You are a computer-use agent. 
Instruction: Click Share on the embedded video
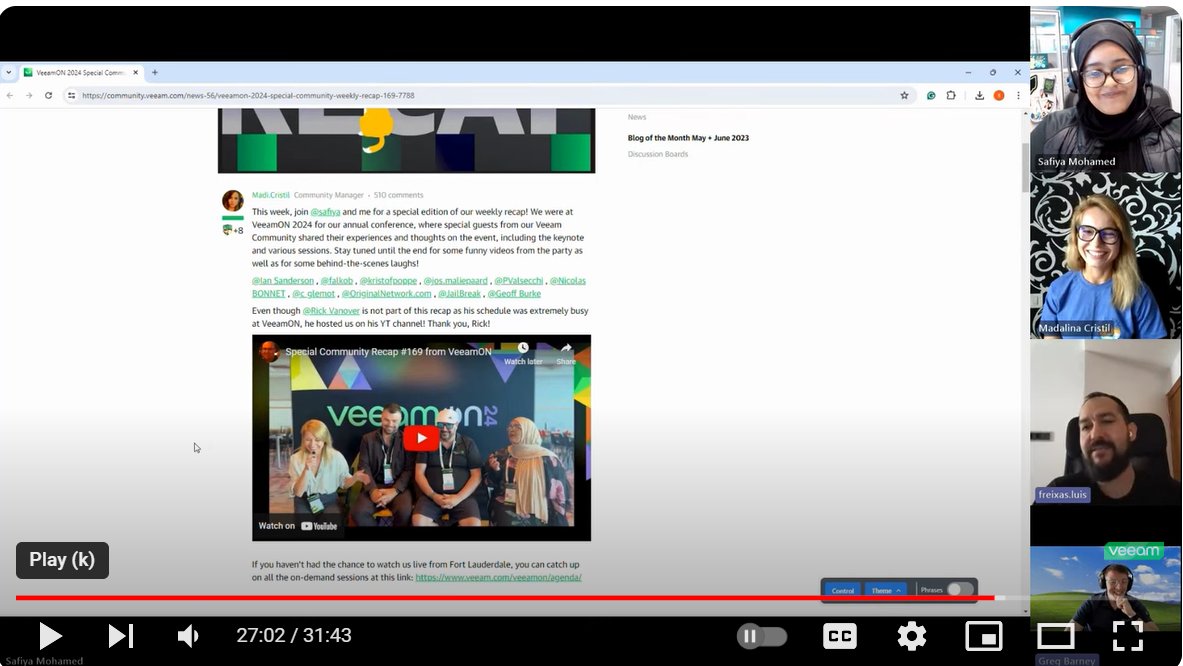566,353
